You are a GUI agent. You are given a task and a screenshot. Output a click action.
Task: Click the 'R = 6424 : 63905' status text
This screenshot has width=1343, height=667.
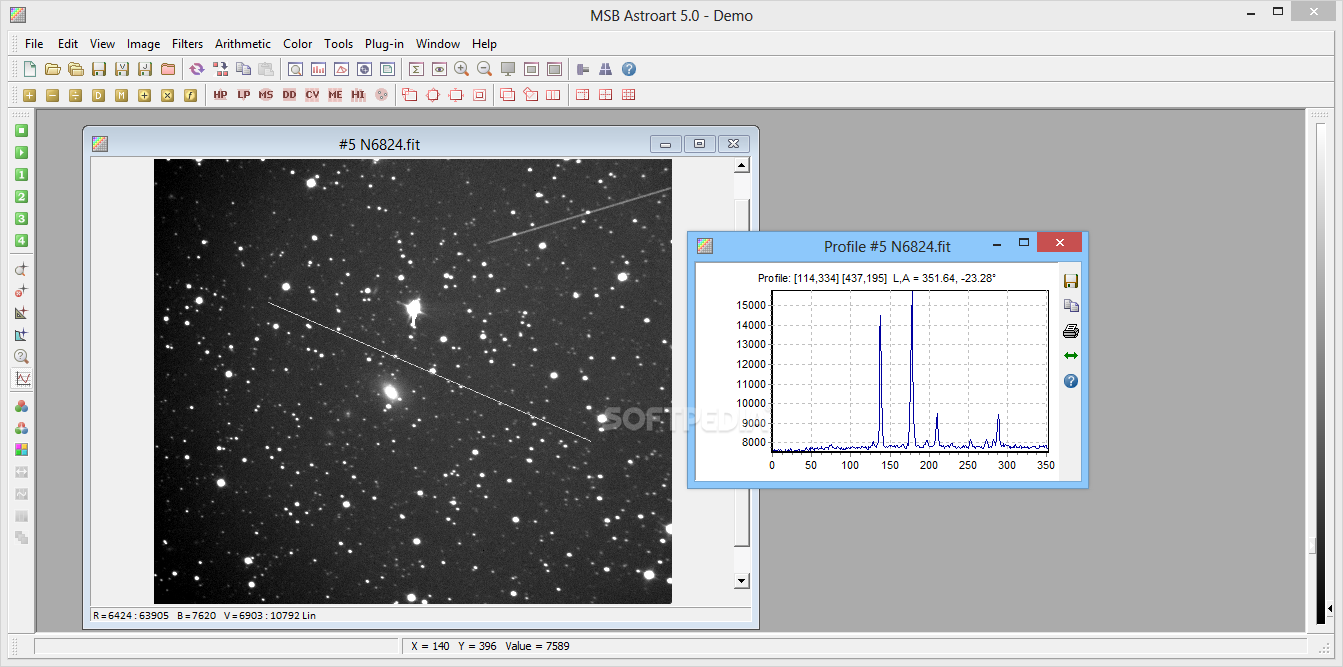pyautogui.click(x=131, y=615)
